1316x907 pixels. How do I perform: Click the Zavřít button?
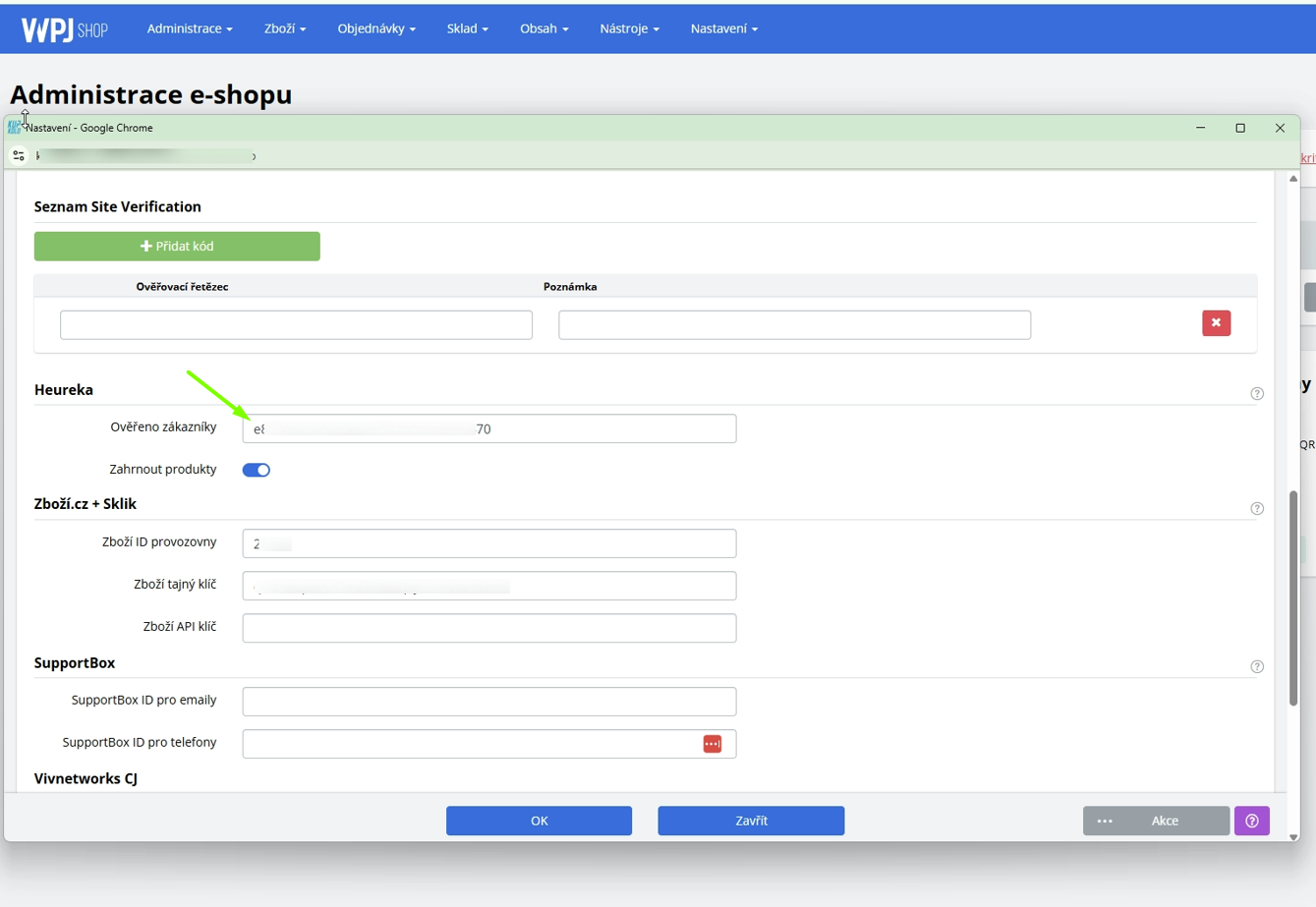[x=751, y=821]
